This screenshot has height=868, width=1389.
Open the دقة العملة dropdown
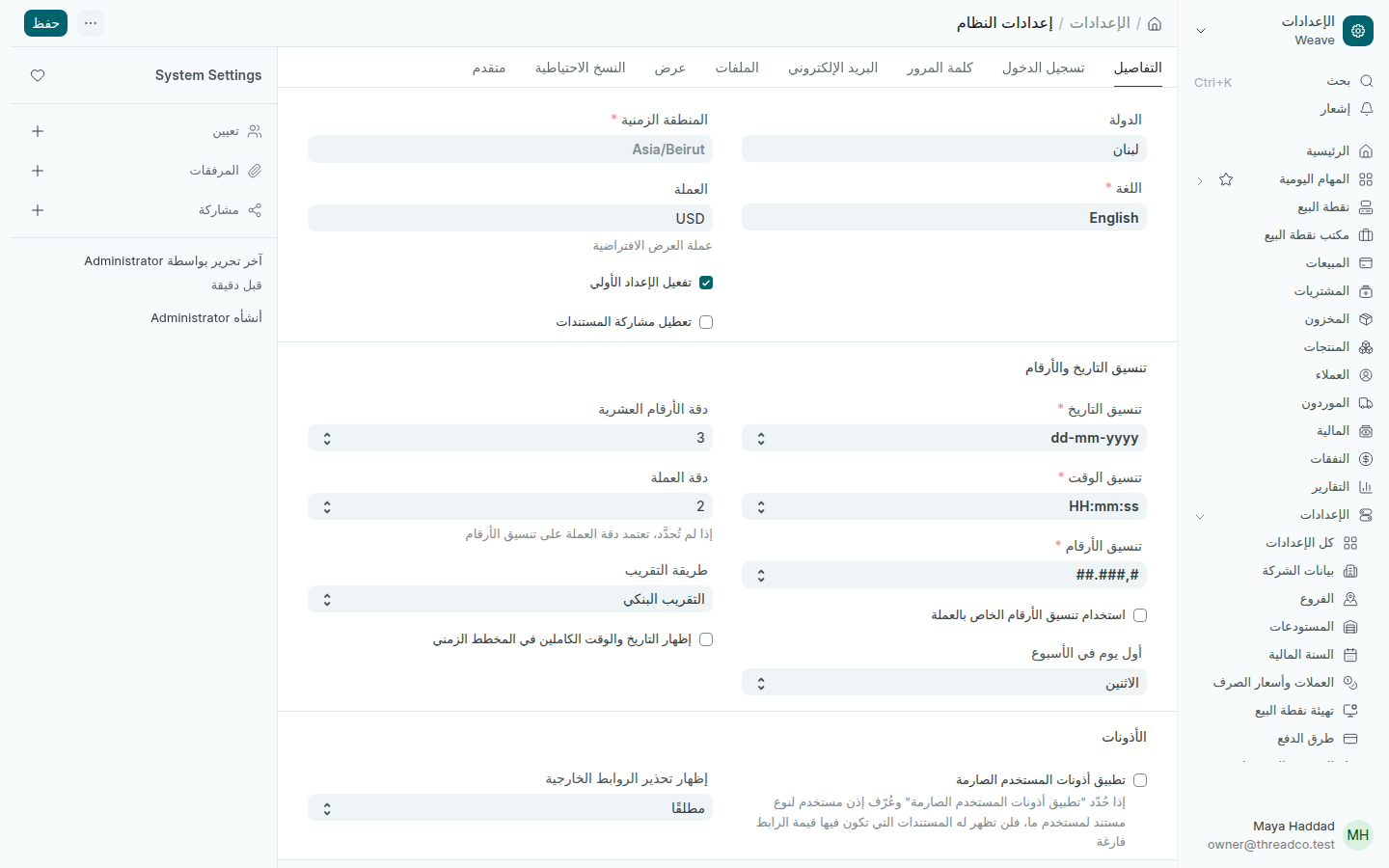point(510,506)
